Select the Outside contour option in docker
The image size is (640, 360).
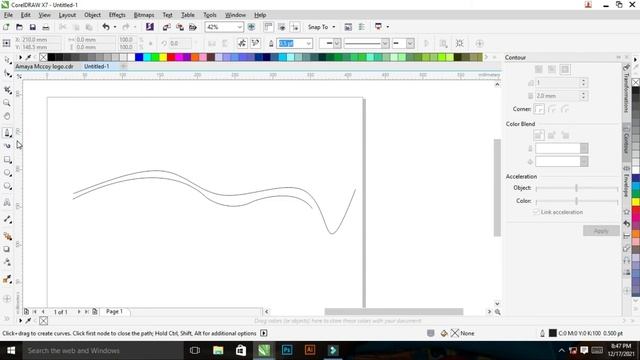[x=565, y=69]
